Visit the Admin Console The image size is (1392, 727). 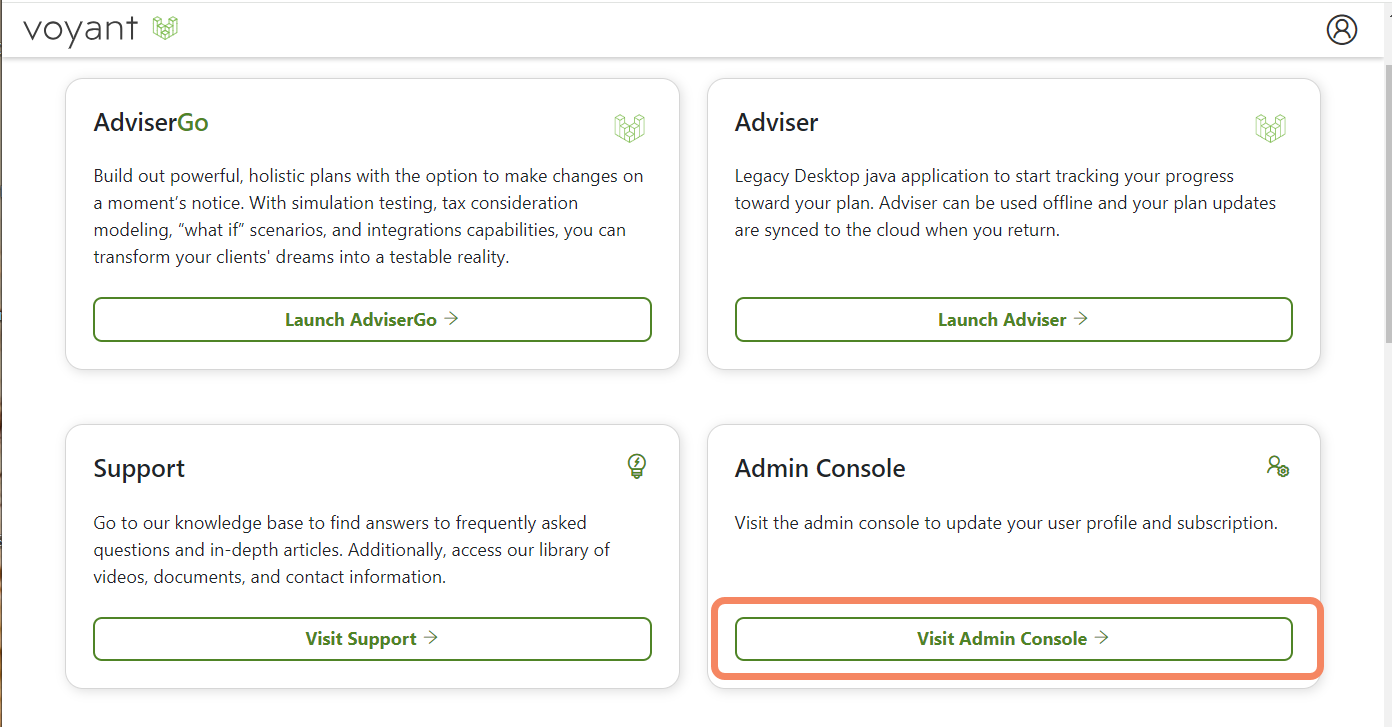(x=1013, y=639)
